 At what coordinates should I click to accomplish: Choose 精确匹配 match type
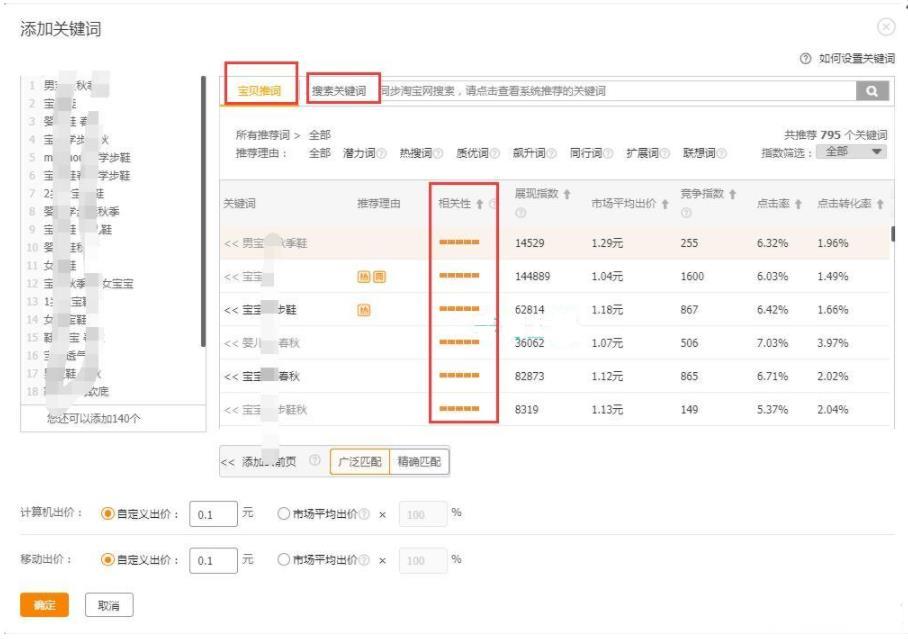[418, 461]
